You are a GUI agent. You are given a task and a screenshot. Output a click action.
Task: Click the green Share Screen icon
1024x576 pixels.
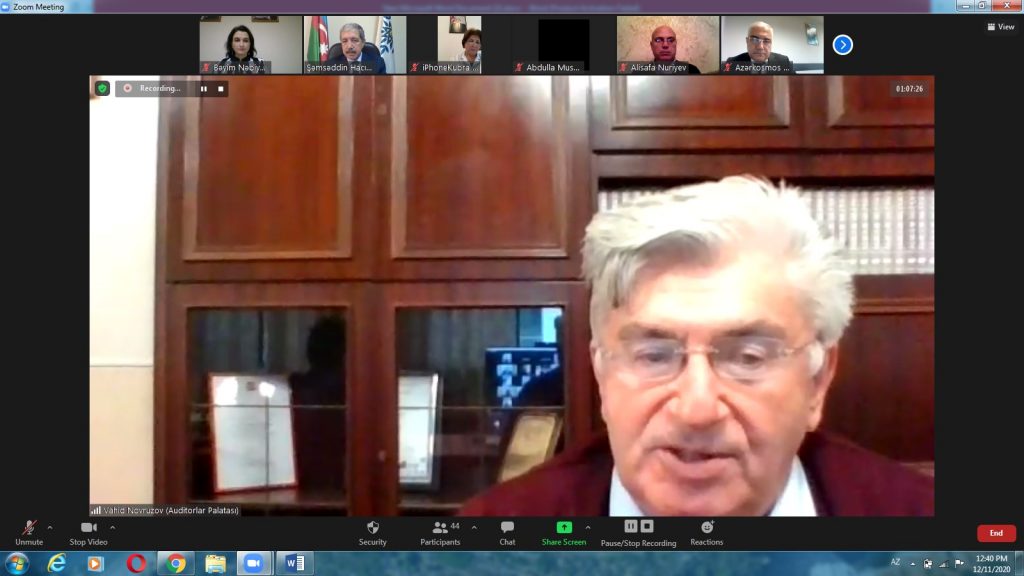[564, 528]
